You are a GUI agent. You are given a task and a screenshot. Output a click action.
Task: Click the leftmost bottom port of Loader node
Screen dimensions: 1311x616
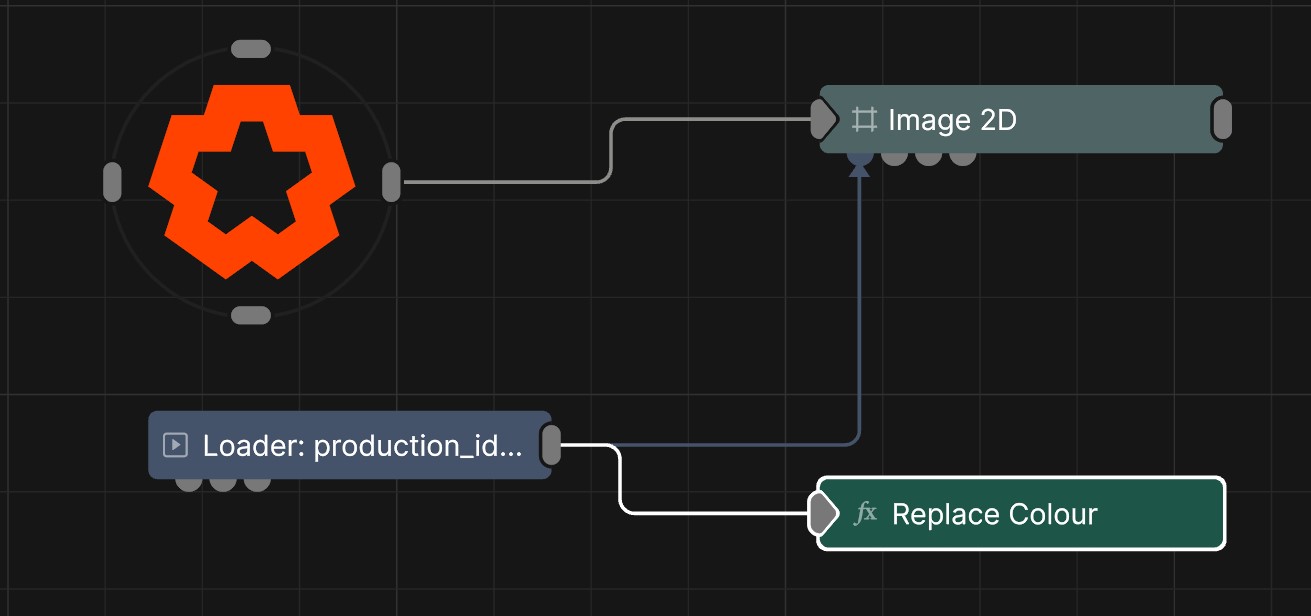(188, 483)
